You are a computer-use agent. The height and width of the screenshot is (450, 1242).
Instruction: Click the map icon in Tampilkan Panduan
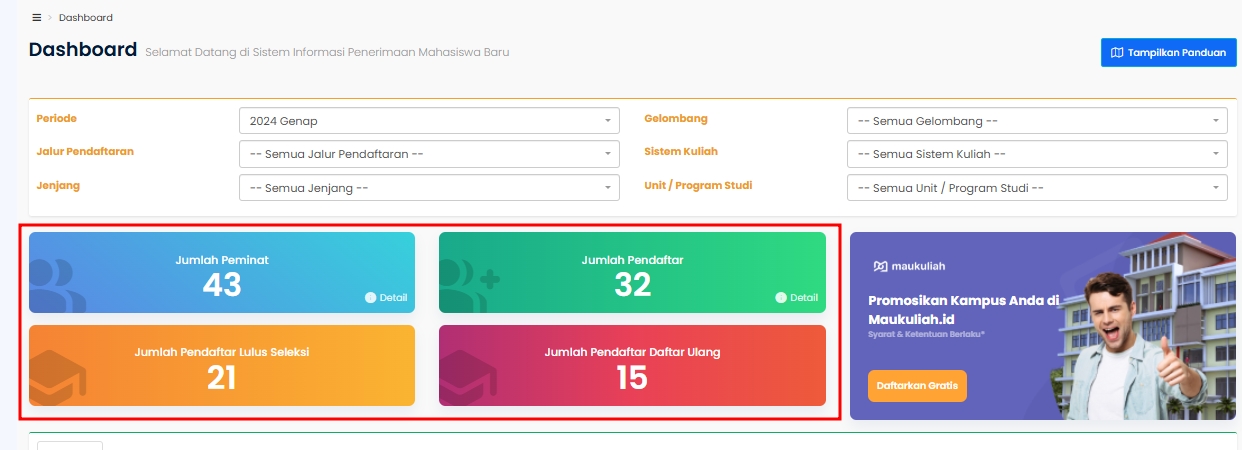(1116, 53)
